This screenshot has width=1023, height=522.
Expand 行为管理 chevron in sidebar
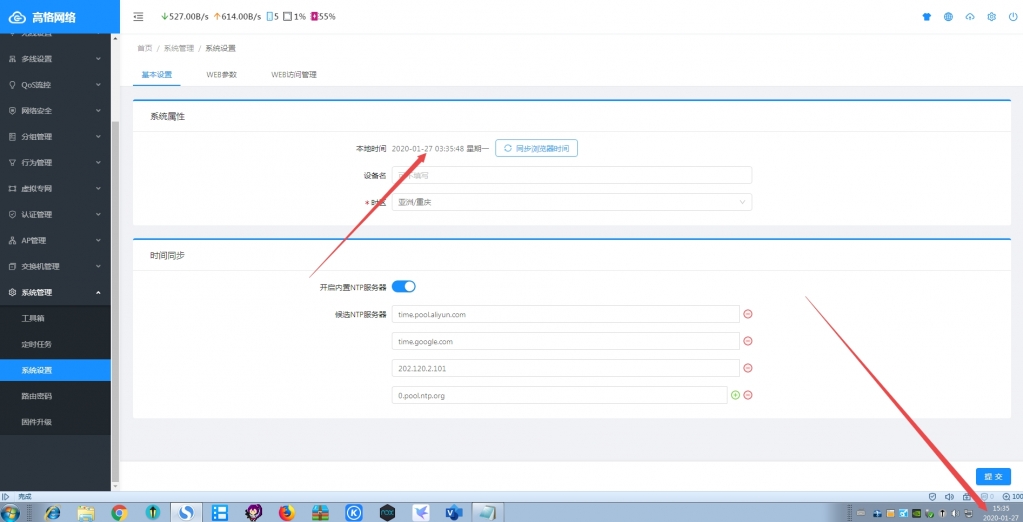point(98,162)
